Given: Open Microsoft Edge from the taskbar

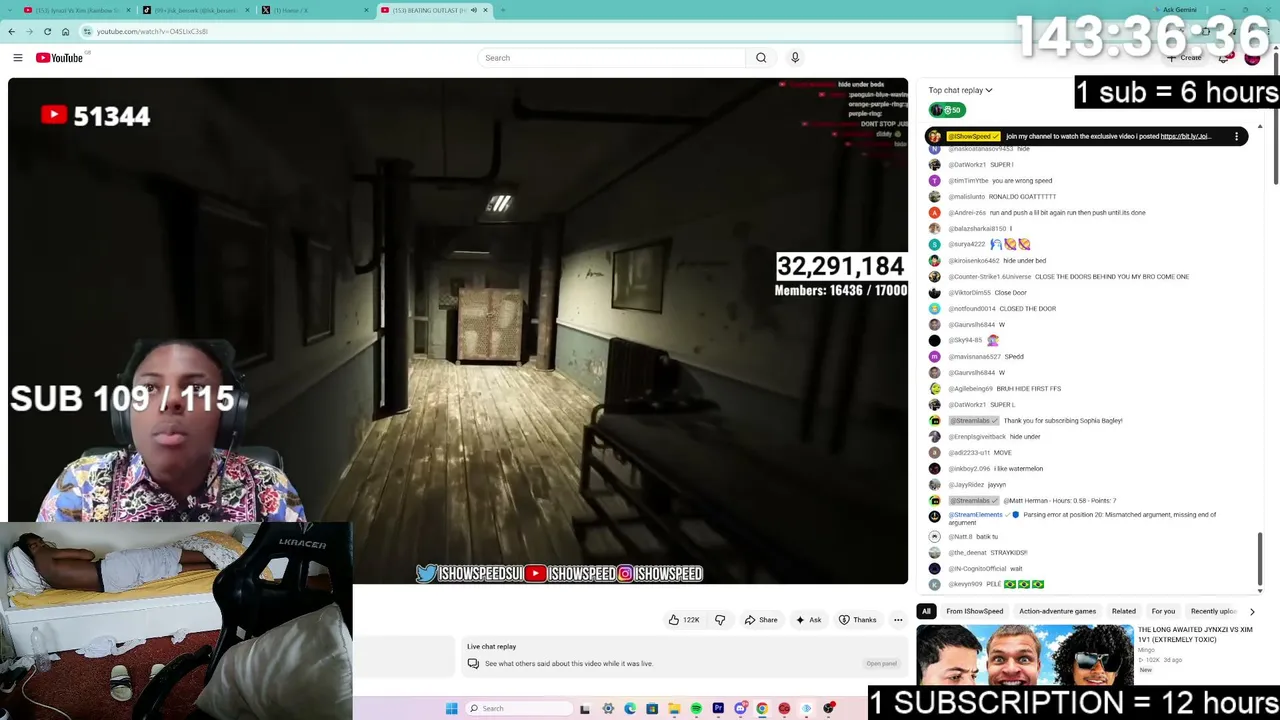Looking at the screenshot, I should (630, 708).
